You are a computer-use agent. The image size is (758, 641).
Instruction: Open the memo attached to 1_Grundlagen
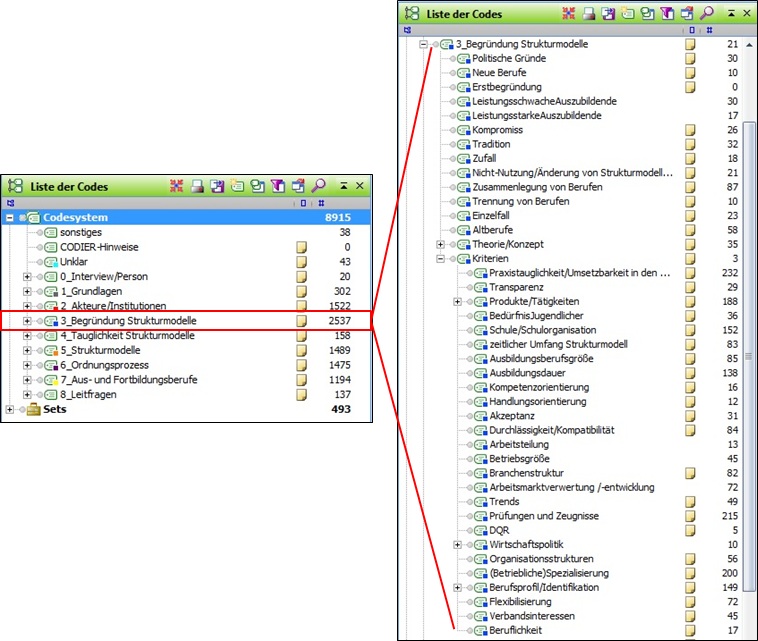pos(301,290)
